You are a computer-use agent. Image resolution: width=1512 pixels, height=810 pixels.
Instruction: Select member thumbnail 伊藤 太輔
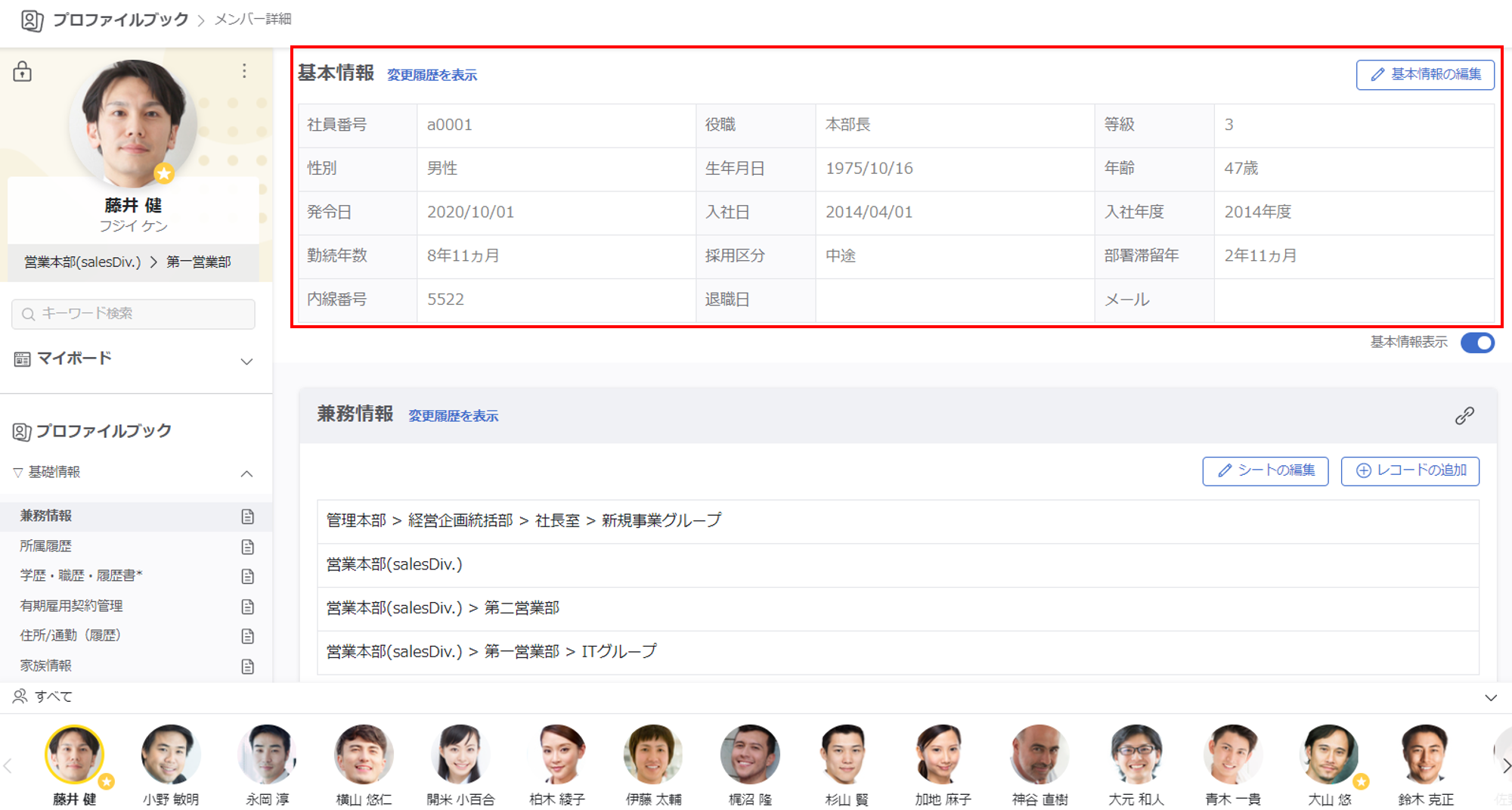(x=653, y=754)
